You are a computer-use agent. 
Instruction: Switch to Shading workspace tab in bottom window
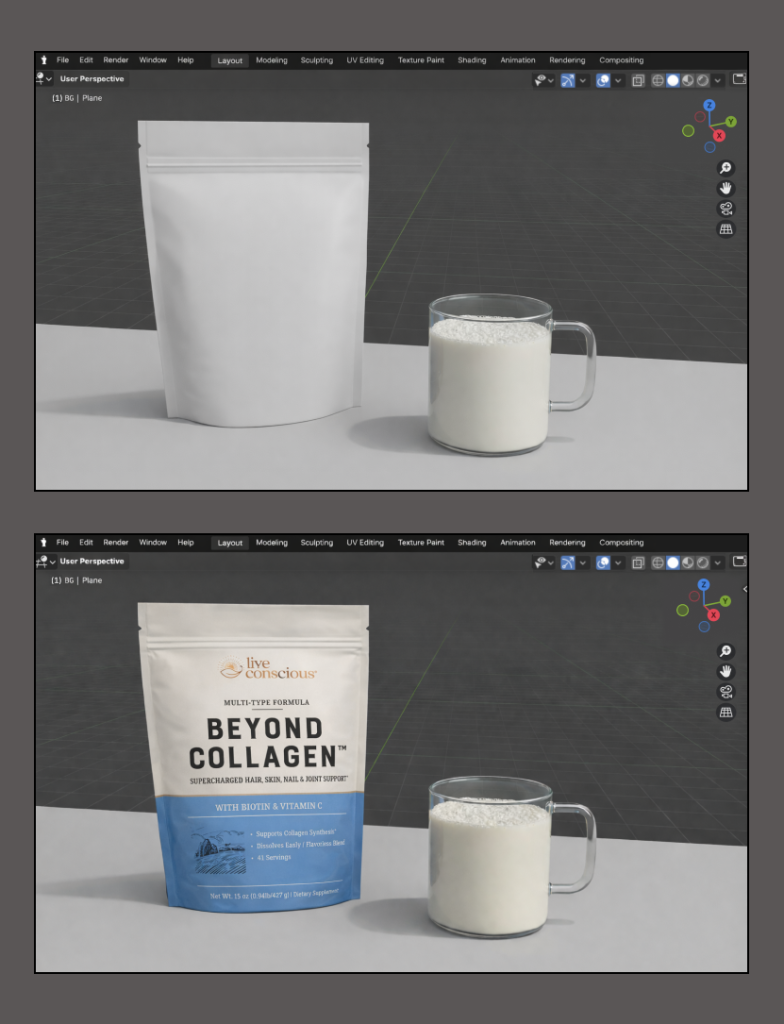(x=472, y=543)
